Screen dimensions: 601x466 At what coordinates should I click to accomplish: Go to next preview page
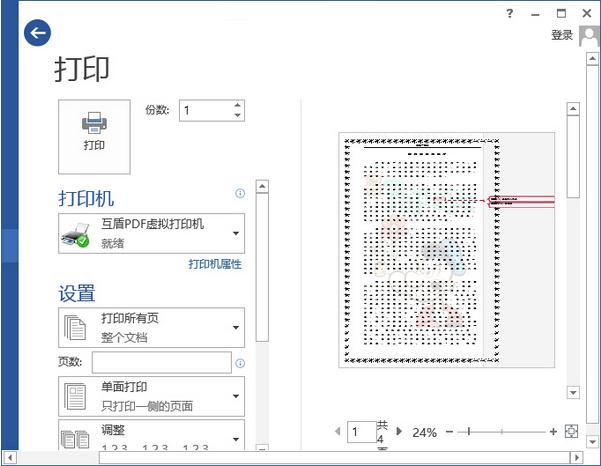pos(399,431)
